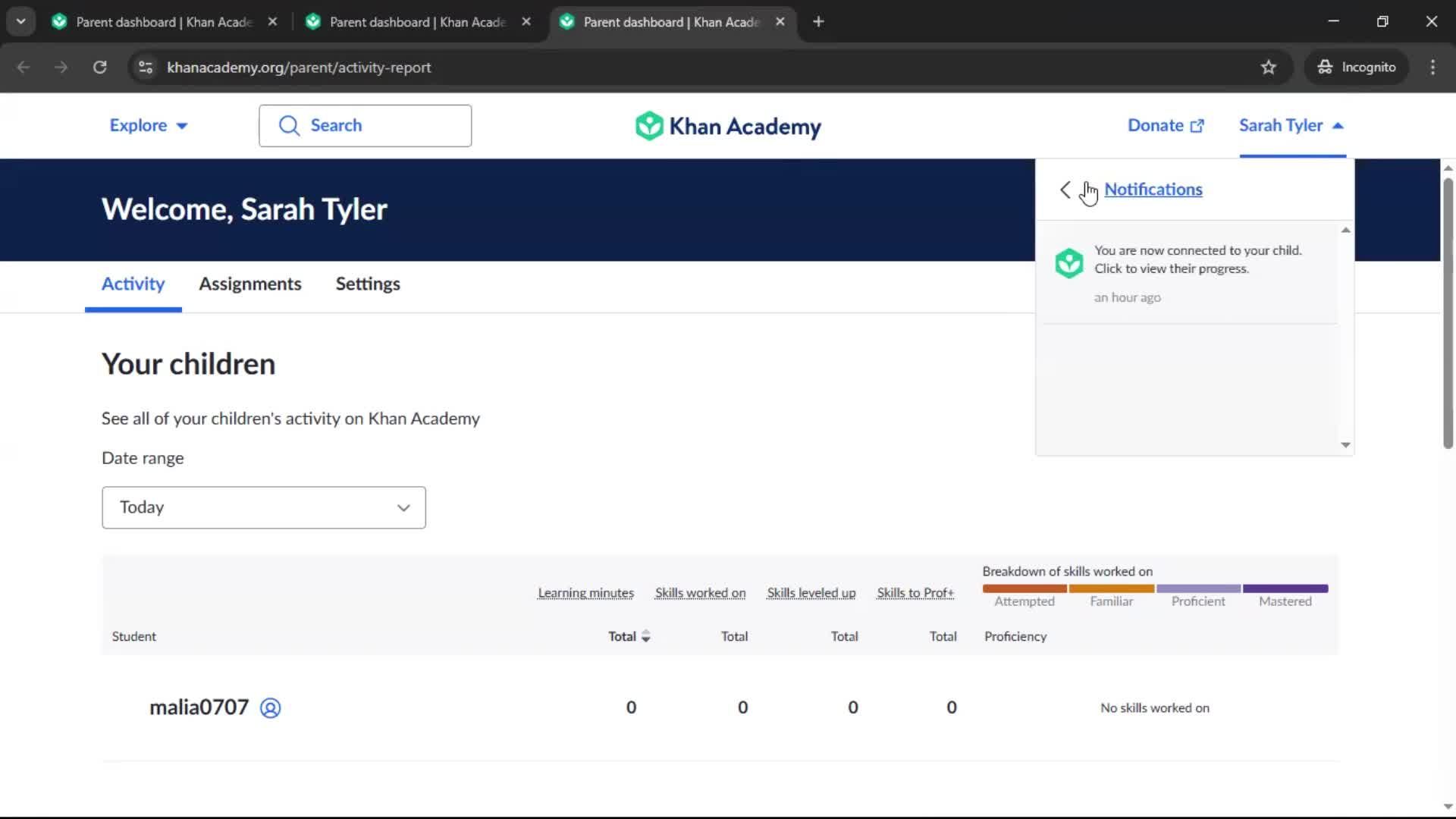1456x819 pixels.
Task: Sort by Learning minutes Total arrows
Action: point(645,637)
